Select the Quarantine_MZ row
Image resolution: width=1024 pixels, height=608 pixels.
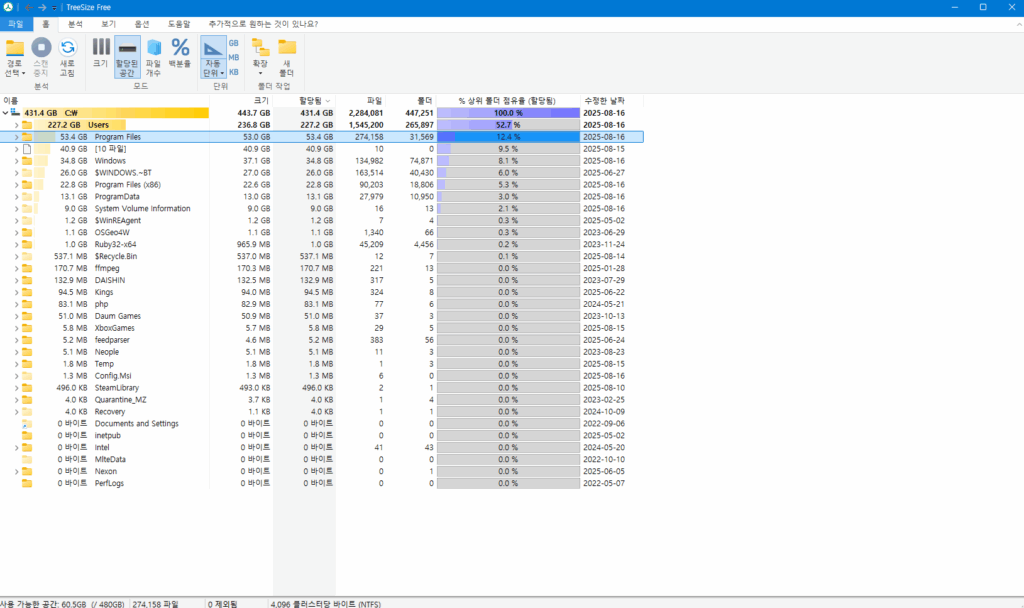tap(322, 400)
